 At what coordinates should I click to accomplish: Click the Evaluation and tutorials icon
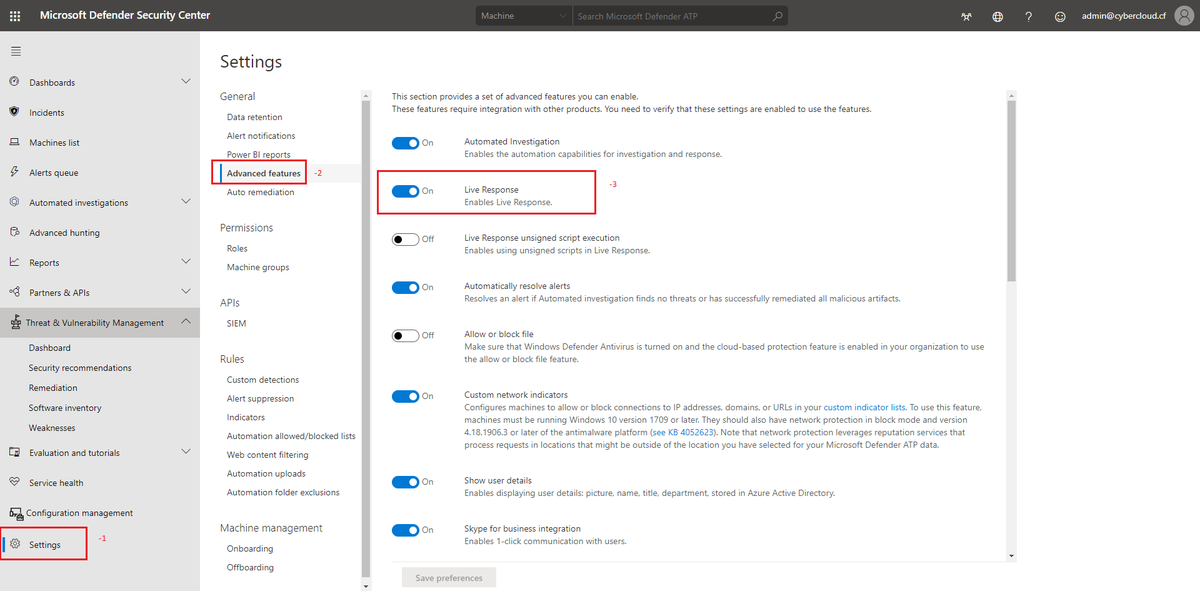pyautogui.click(x=14, y=452)
